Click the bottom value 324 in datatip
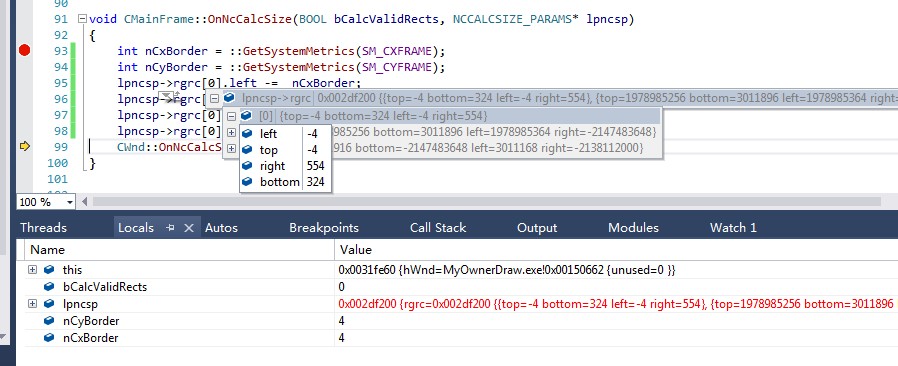 (316, 182)
